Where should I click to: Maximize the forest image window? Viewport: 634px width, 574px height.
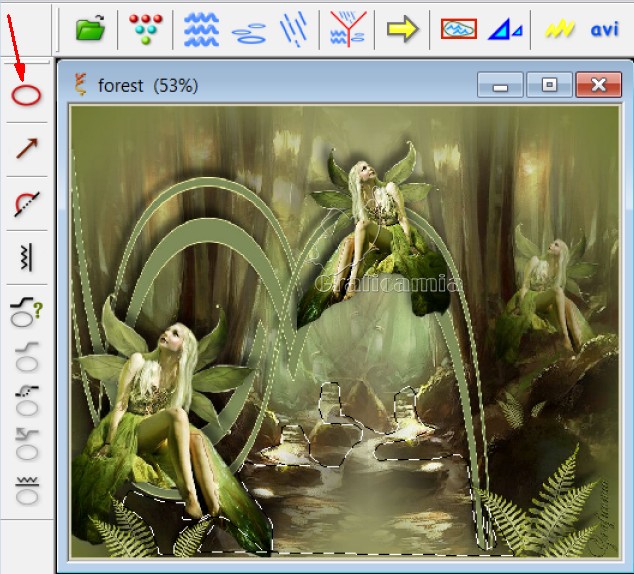tap(549, 85)
